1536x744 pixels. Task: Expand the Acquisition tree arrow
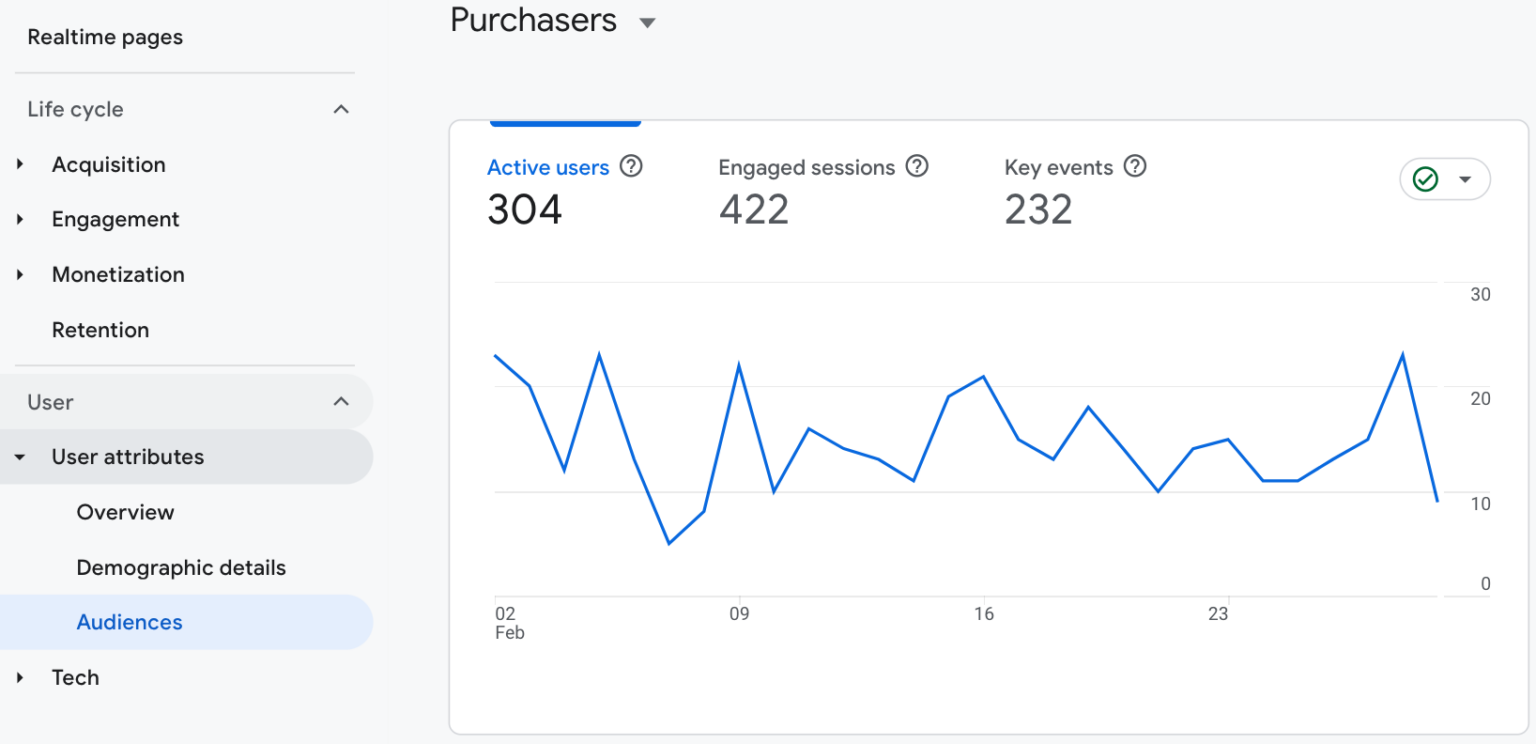tap(20, 164)
